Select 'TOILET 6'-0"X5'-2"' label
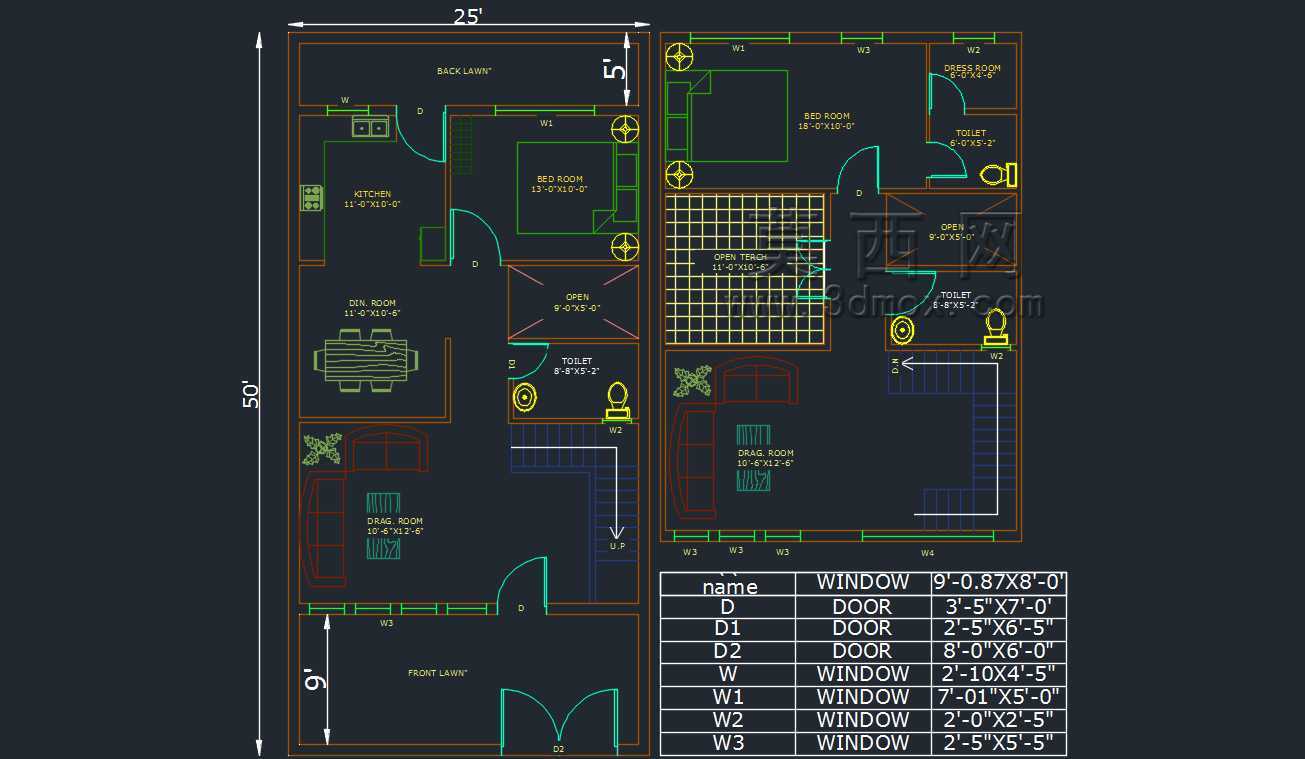Image resolution: width=1305 pixels, height=759 pixels. (x=971, y=138)
